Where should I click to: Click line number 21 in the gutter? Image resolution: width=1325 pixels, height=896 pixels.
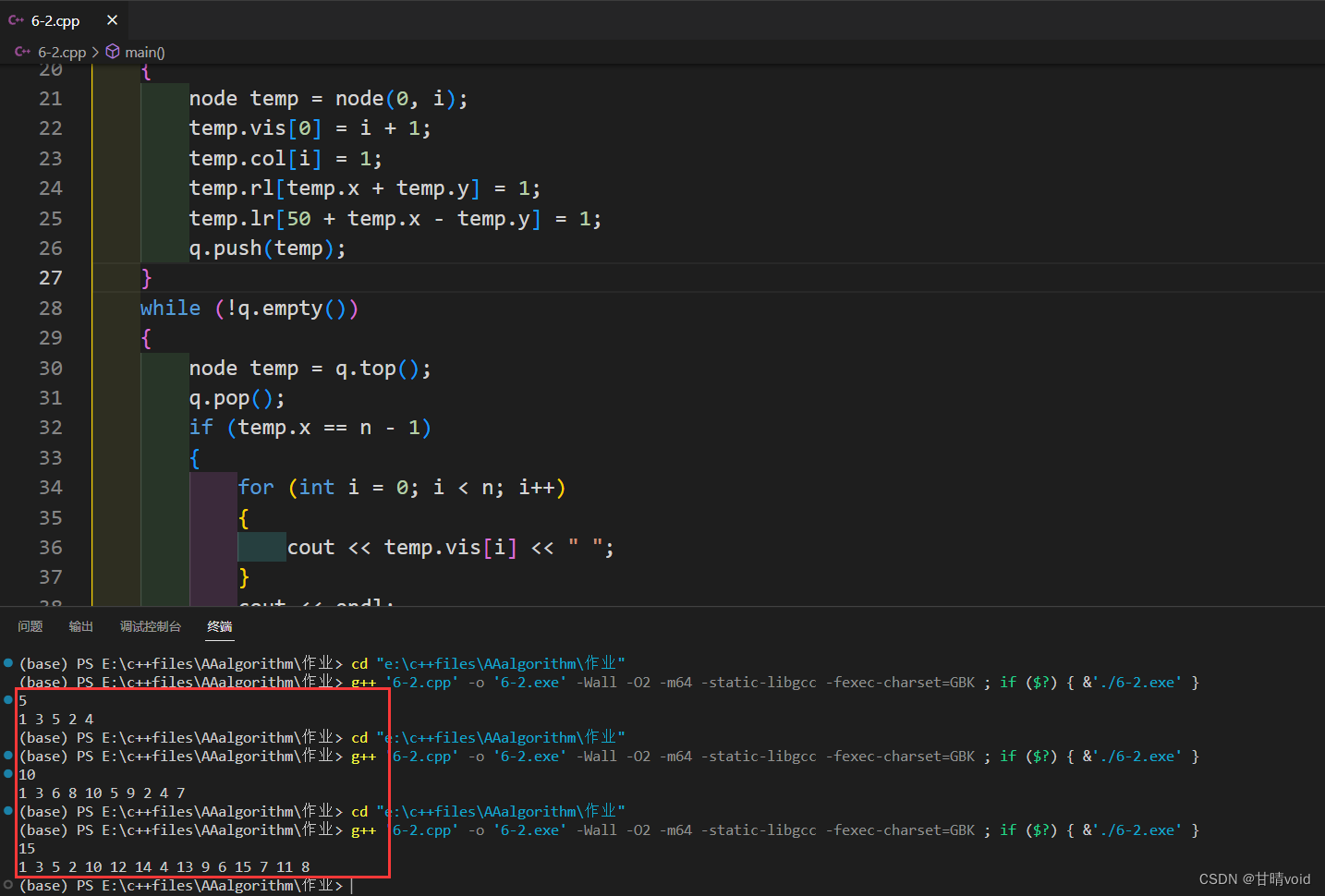(x=51, y=99)
